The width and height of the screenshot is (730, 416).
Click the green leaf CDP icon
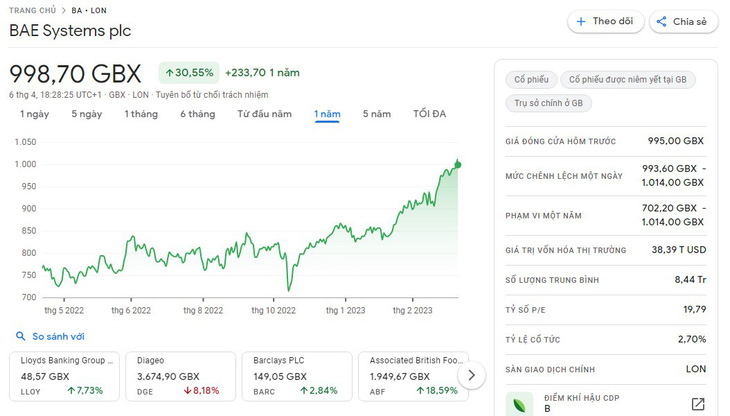[519, 404]
